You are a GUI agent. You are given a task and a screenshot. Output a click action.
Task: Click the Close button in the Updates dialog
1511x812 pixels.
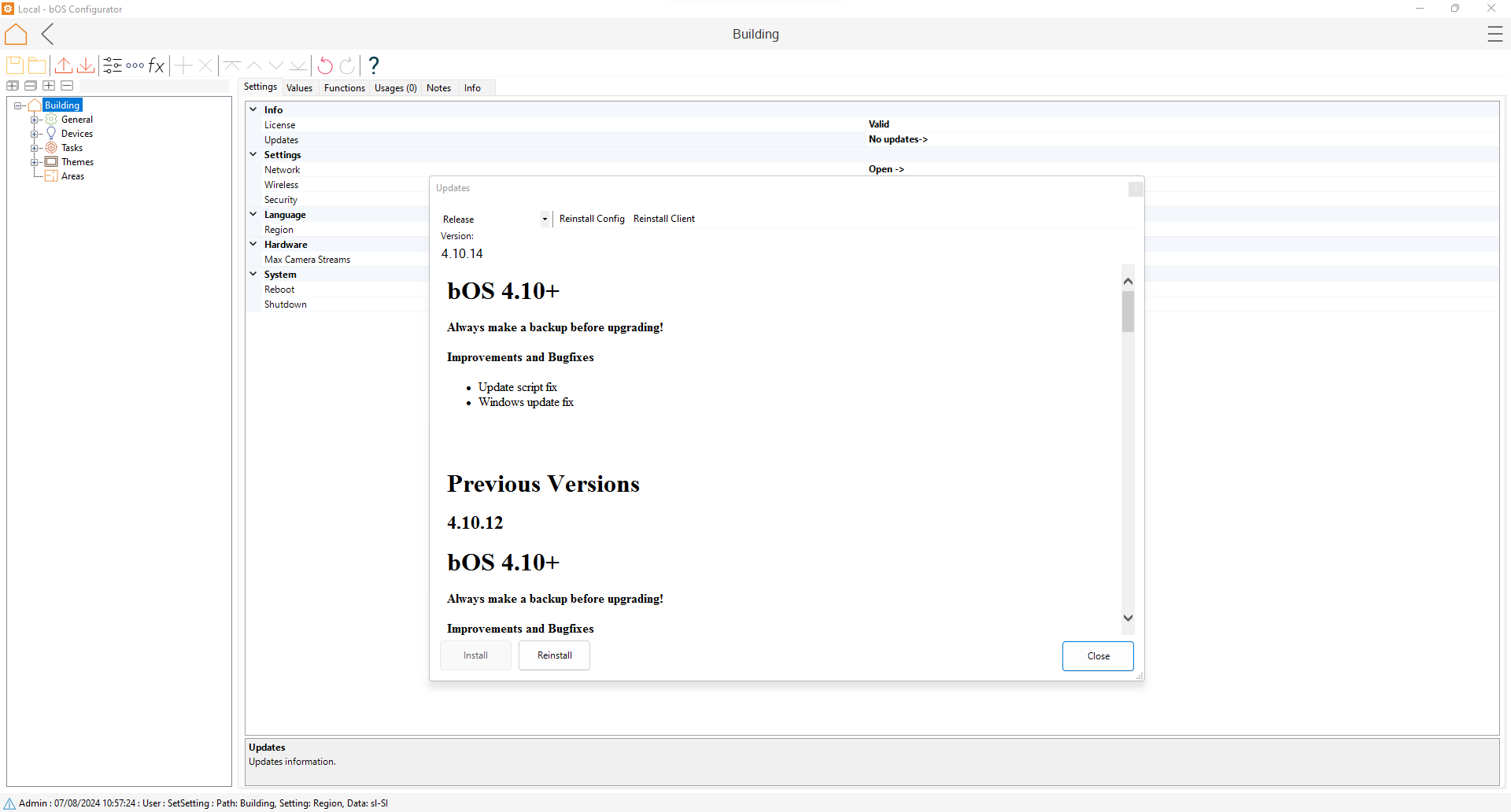coord(1098,656)
